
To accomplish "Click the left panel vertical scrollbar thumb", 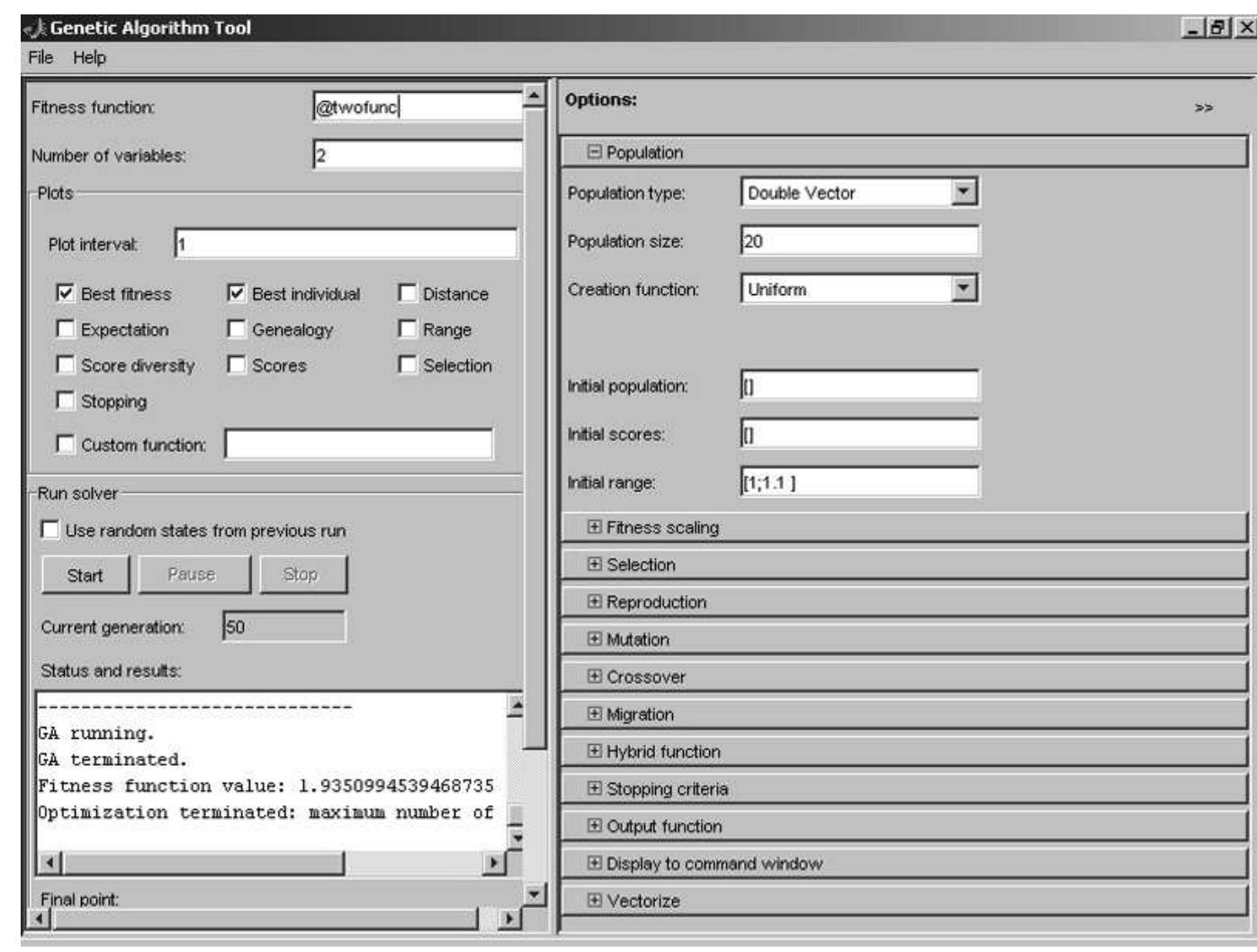I will (535, 427).
